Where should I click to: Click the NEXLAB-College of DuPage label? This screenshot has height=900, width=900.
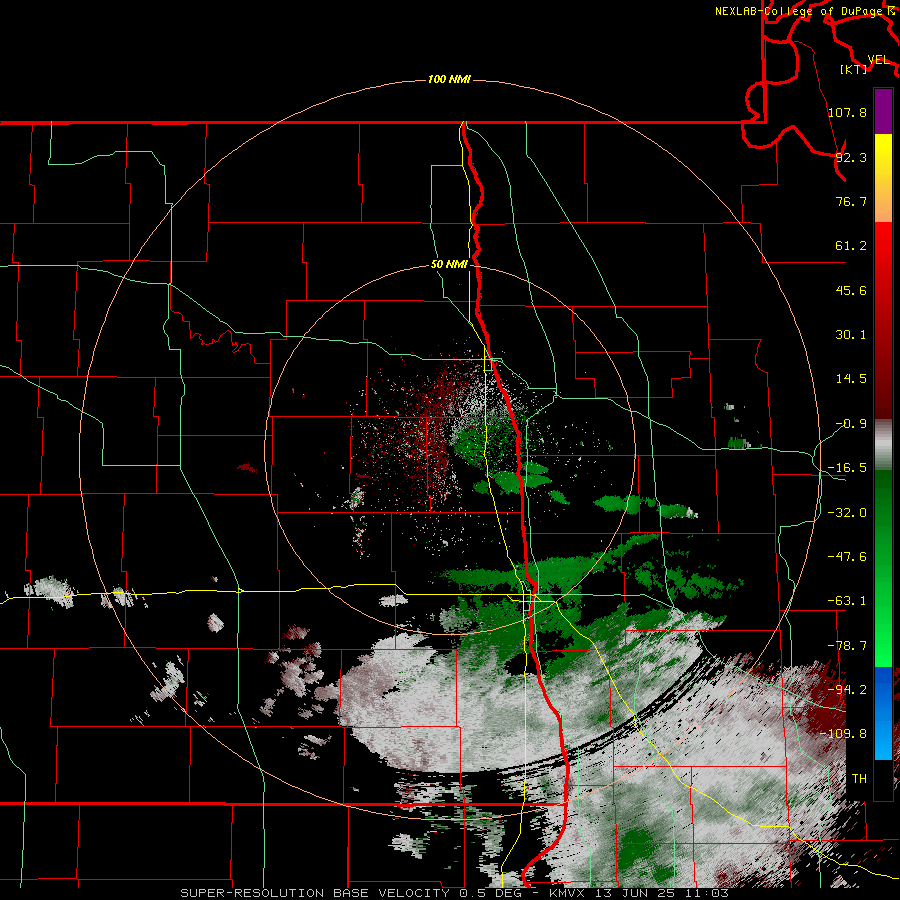[x=801, y=11]
